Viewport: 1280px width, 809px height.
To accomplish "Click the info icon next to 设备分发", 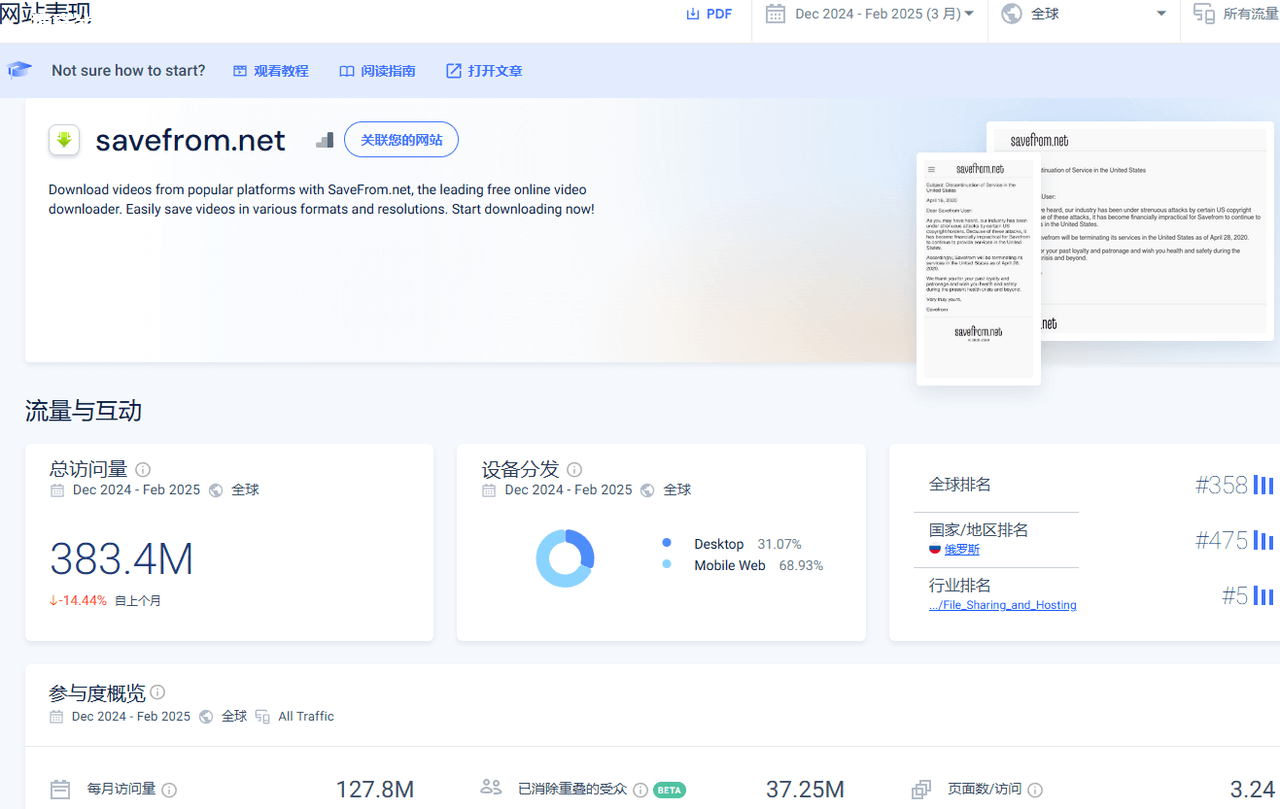I will 574,470.
